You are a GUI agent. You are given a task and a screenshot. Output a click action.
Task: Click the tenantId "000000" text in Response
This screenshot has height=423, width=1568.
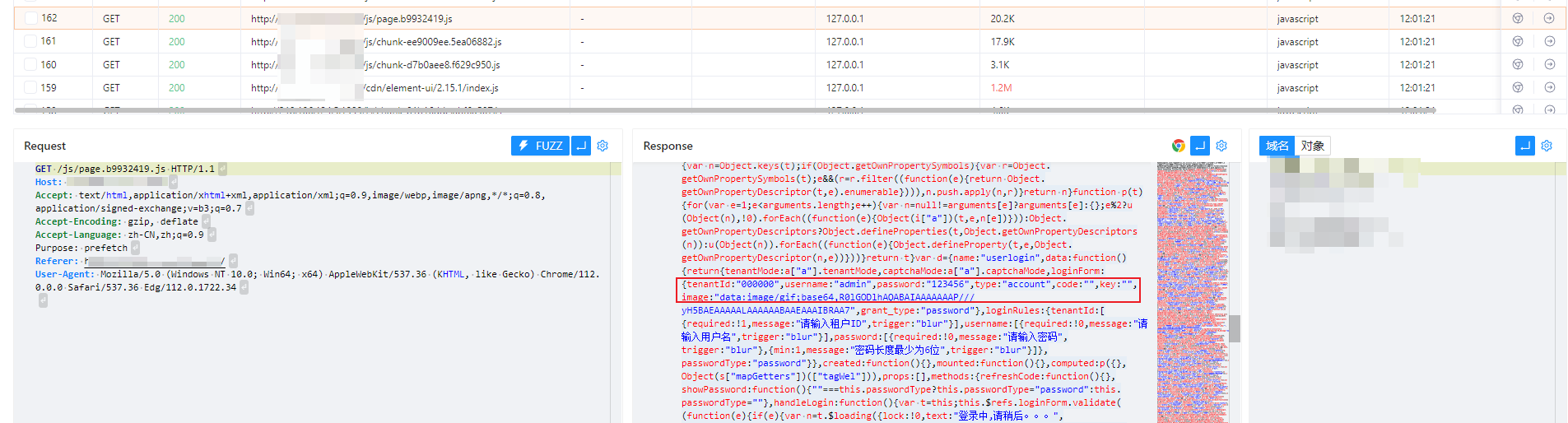click(730, 284)
